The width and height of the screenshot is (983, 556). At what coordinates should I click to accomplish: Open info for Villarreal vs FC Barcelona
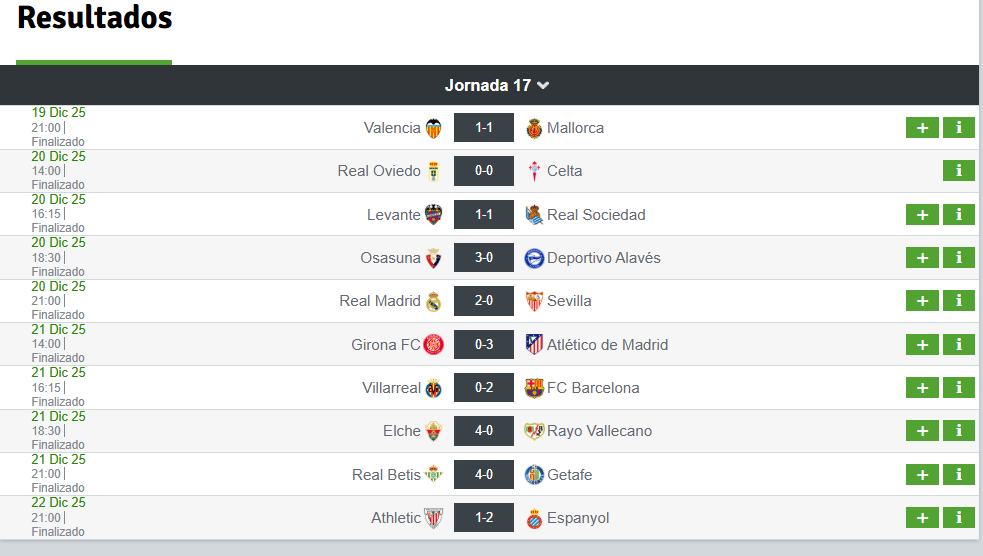[x=958, y=388]
